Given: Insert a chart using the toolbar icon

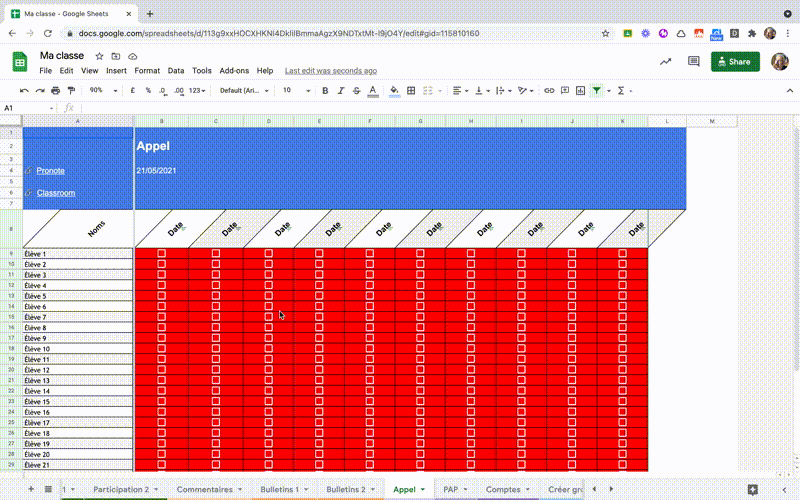Looking at the screenshot, I should tap(580, 91).
